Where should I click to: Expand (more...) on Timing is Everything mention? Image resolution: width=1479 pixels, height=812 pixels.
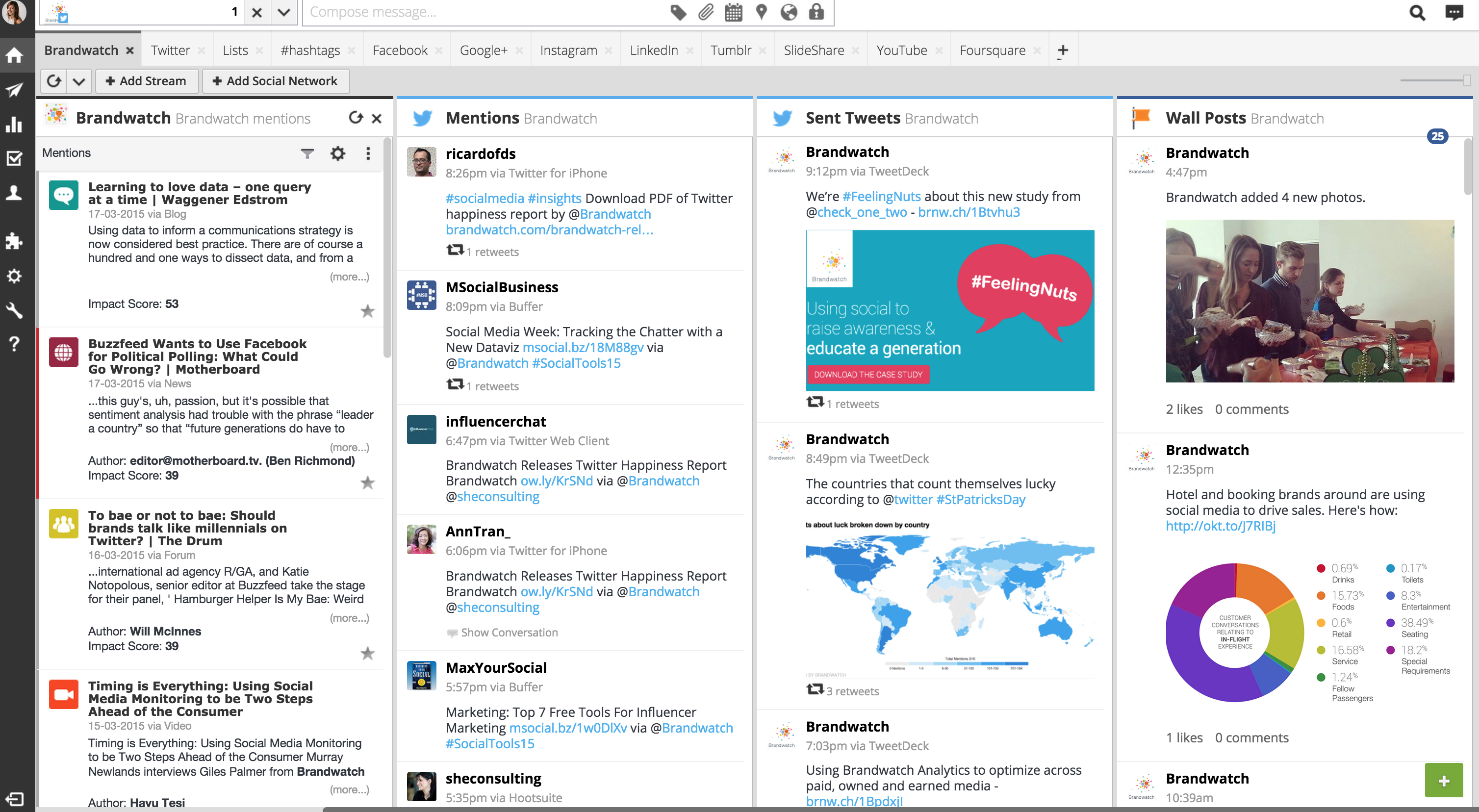tap(349, 789)
